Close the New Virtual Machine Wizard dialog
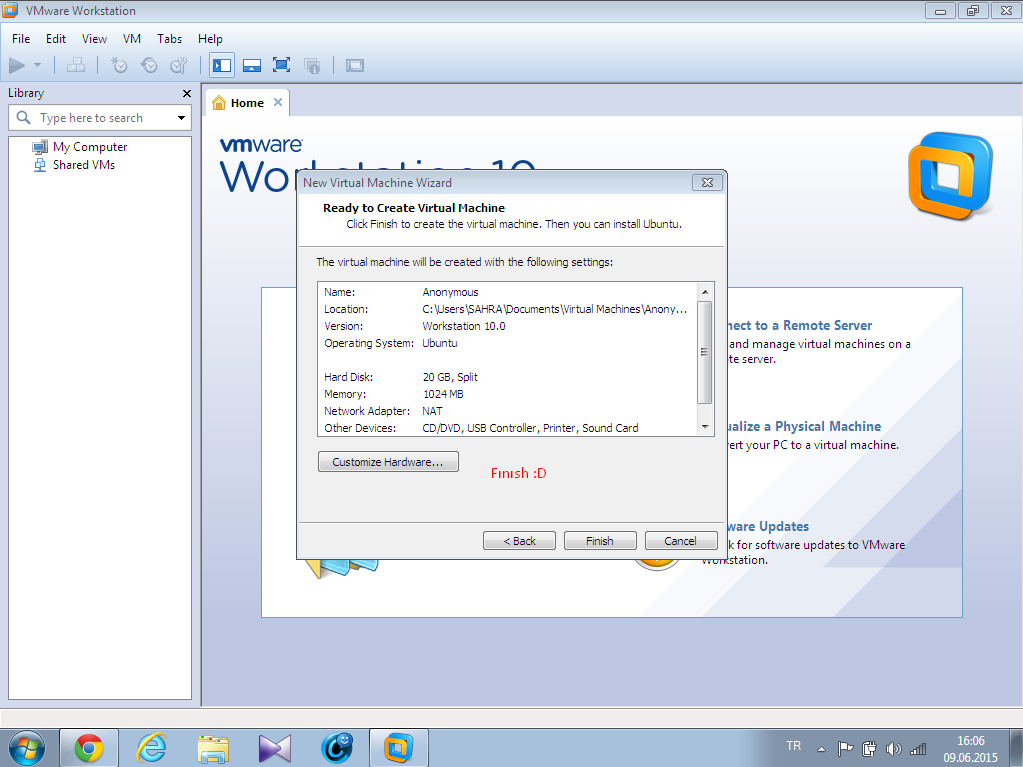This screenshot has width=1023, height=767. tap(707, 183)
